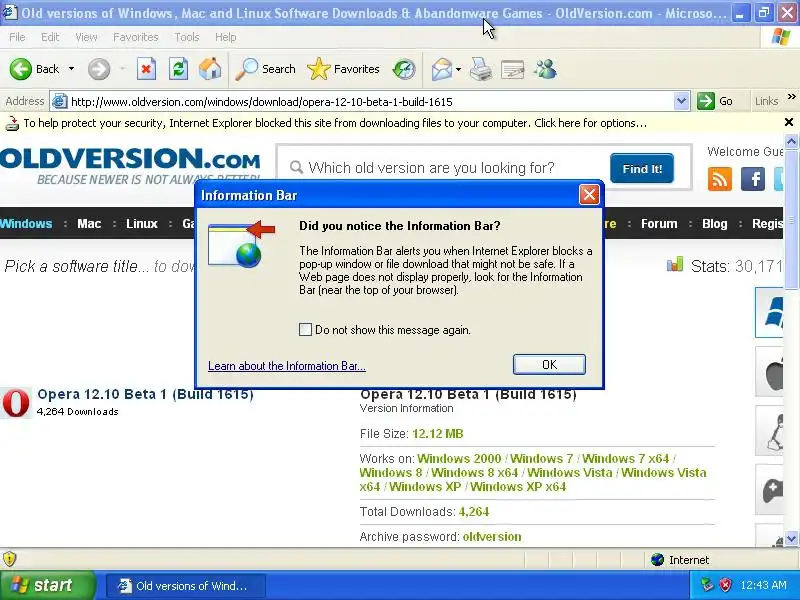The width and height of the screenshot is (800, 600).
Task: Click the Mail envelope icon
Action: pos(441,69)
